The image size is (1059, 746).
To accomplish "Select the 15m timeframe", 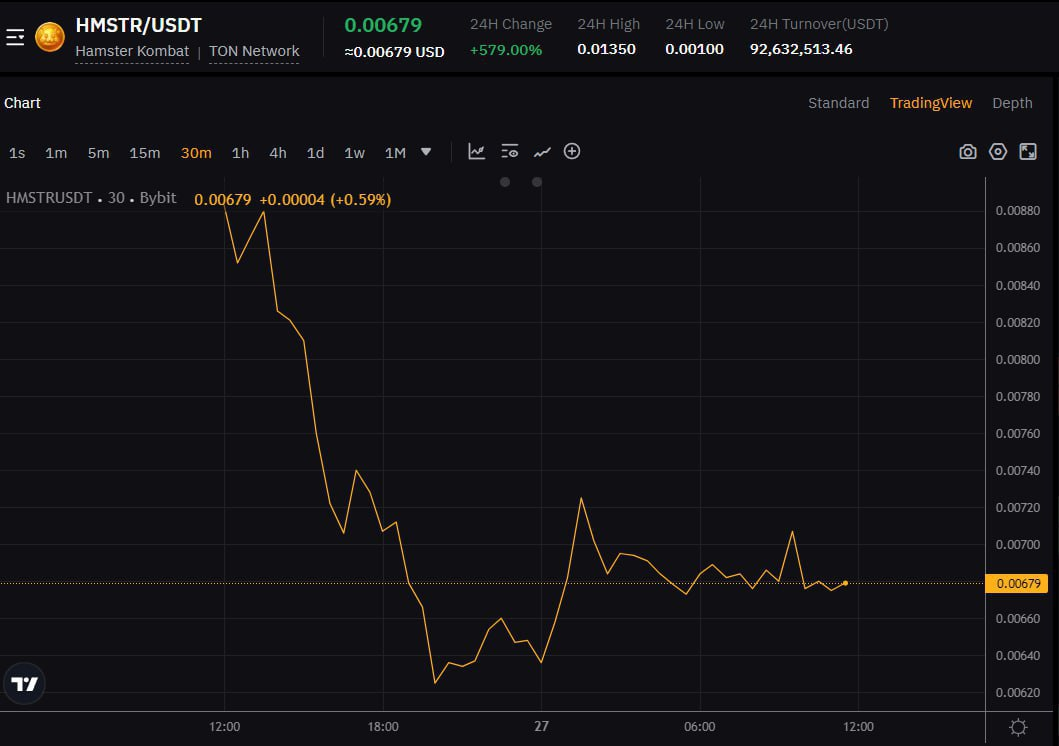I will pos(145,153).
